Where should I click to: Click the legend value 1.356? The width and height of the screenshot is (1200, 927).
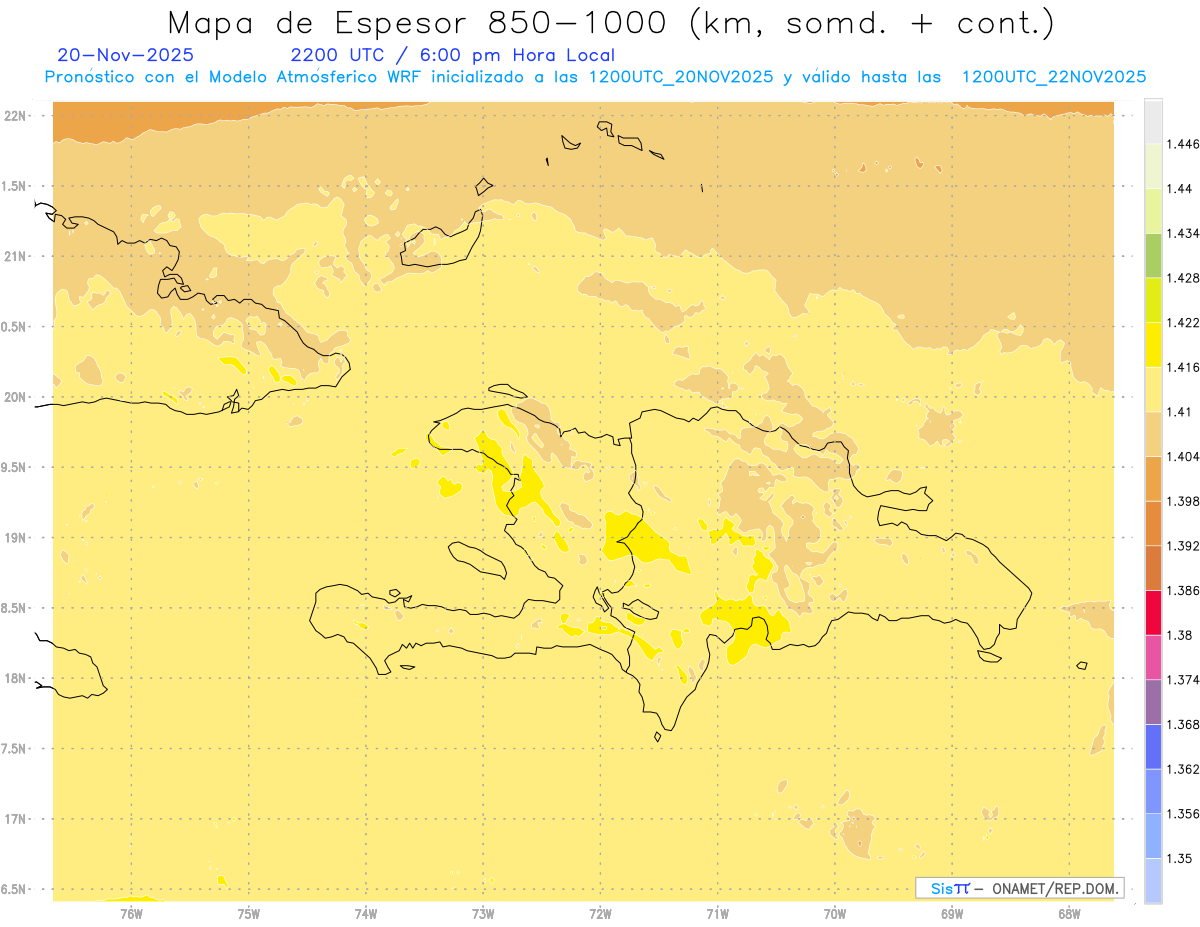coord(1183,814)
